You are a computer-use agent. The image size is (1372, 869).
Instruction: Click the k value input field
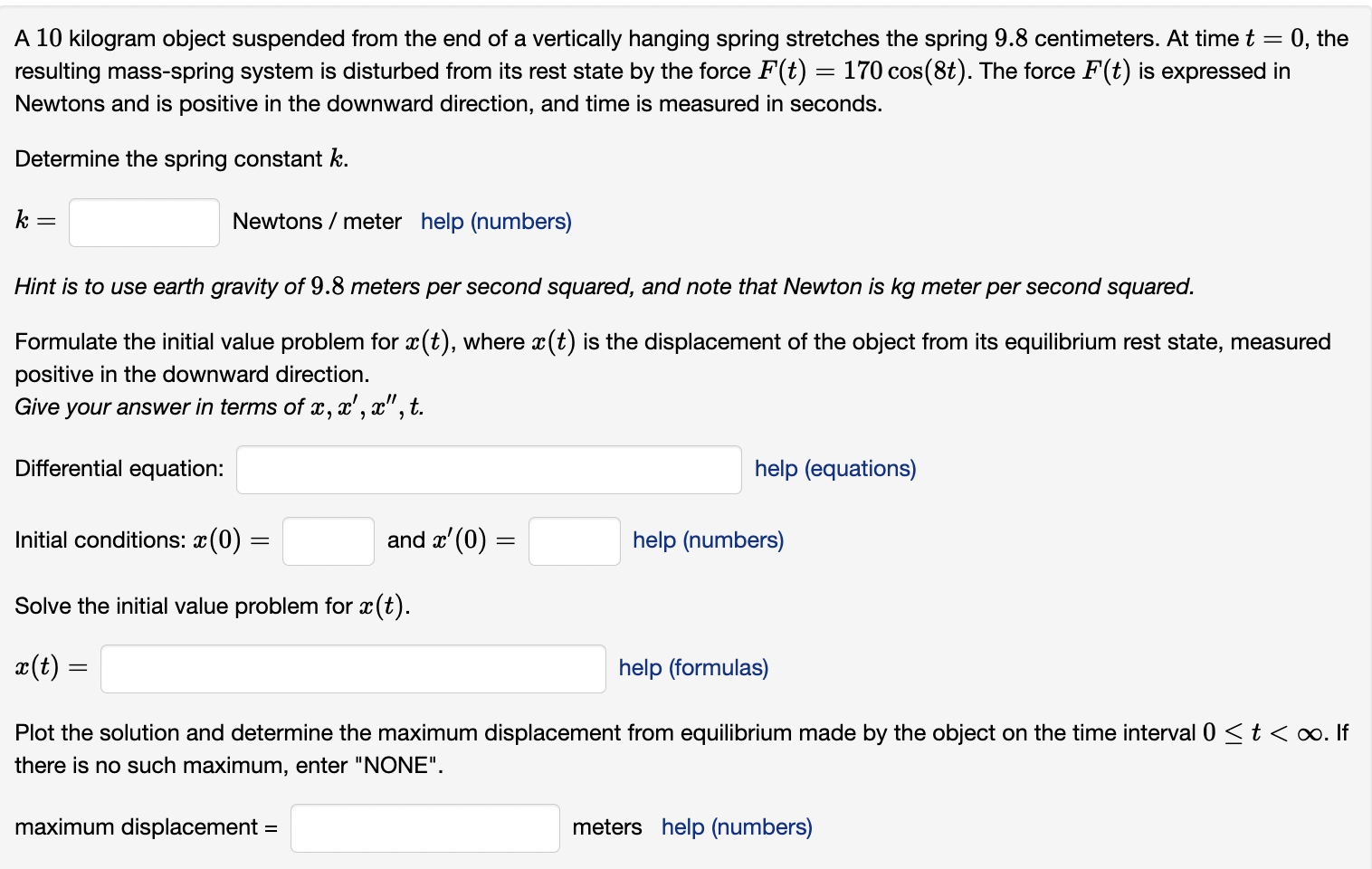pos(143,222)
